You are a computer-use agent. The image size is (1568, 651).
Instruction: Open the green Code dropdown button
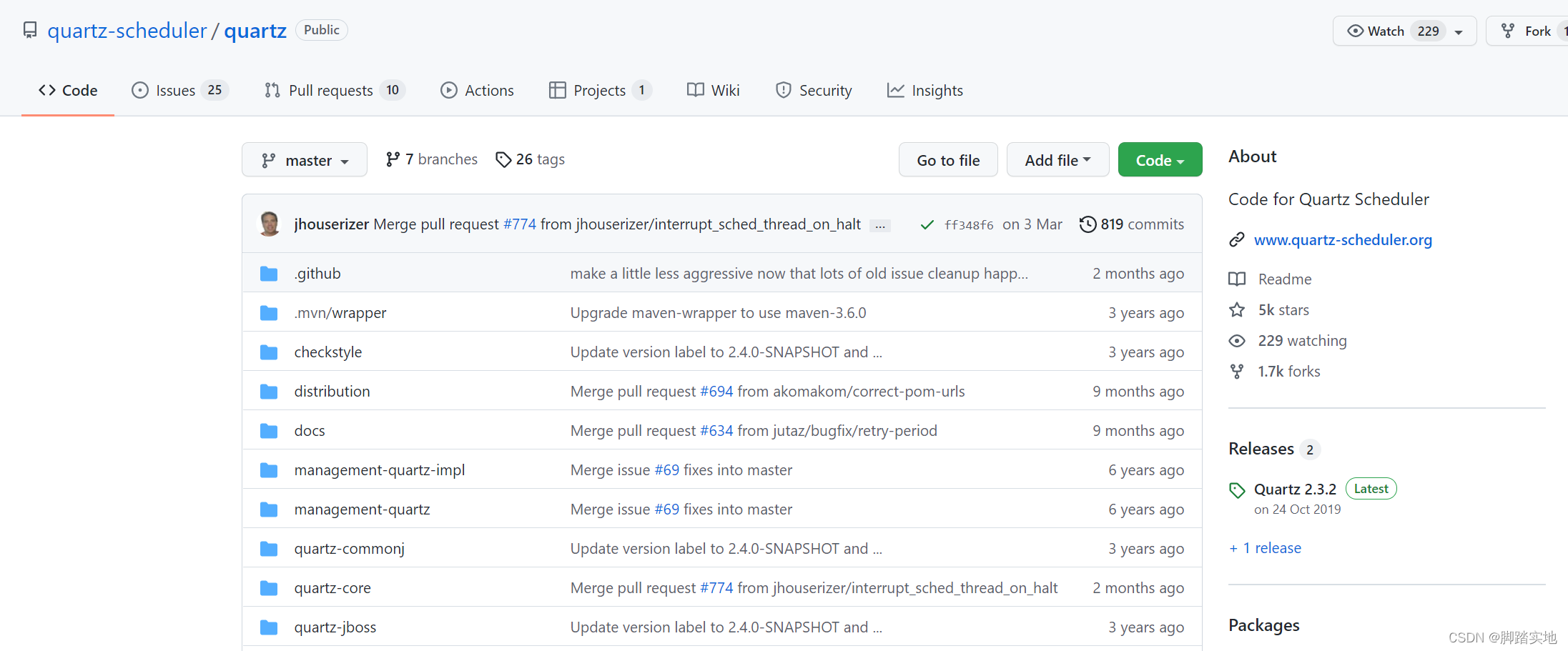(1160, 160)
